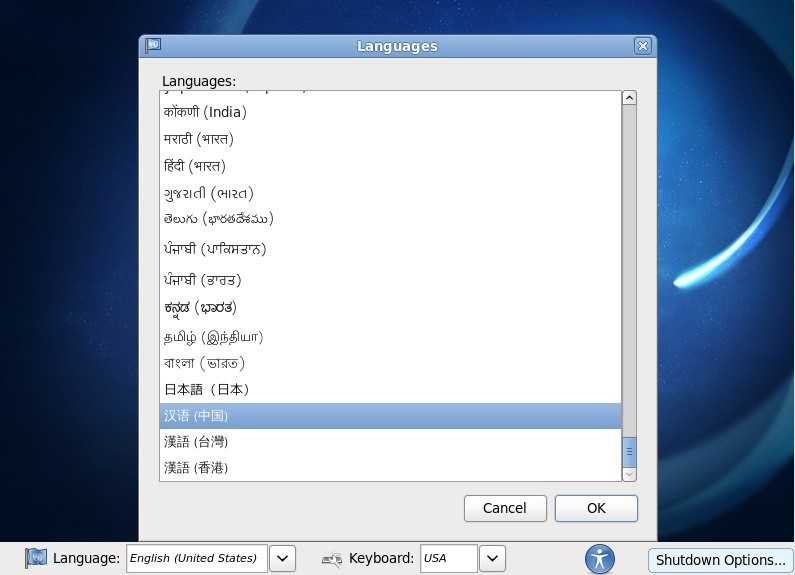Select 漢語 (香港) language row

coord(390,468)
